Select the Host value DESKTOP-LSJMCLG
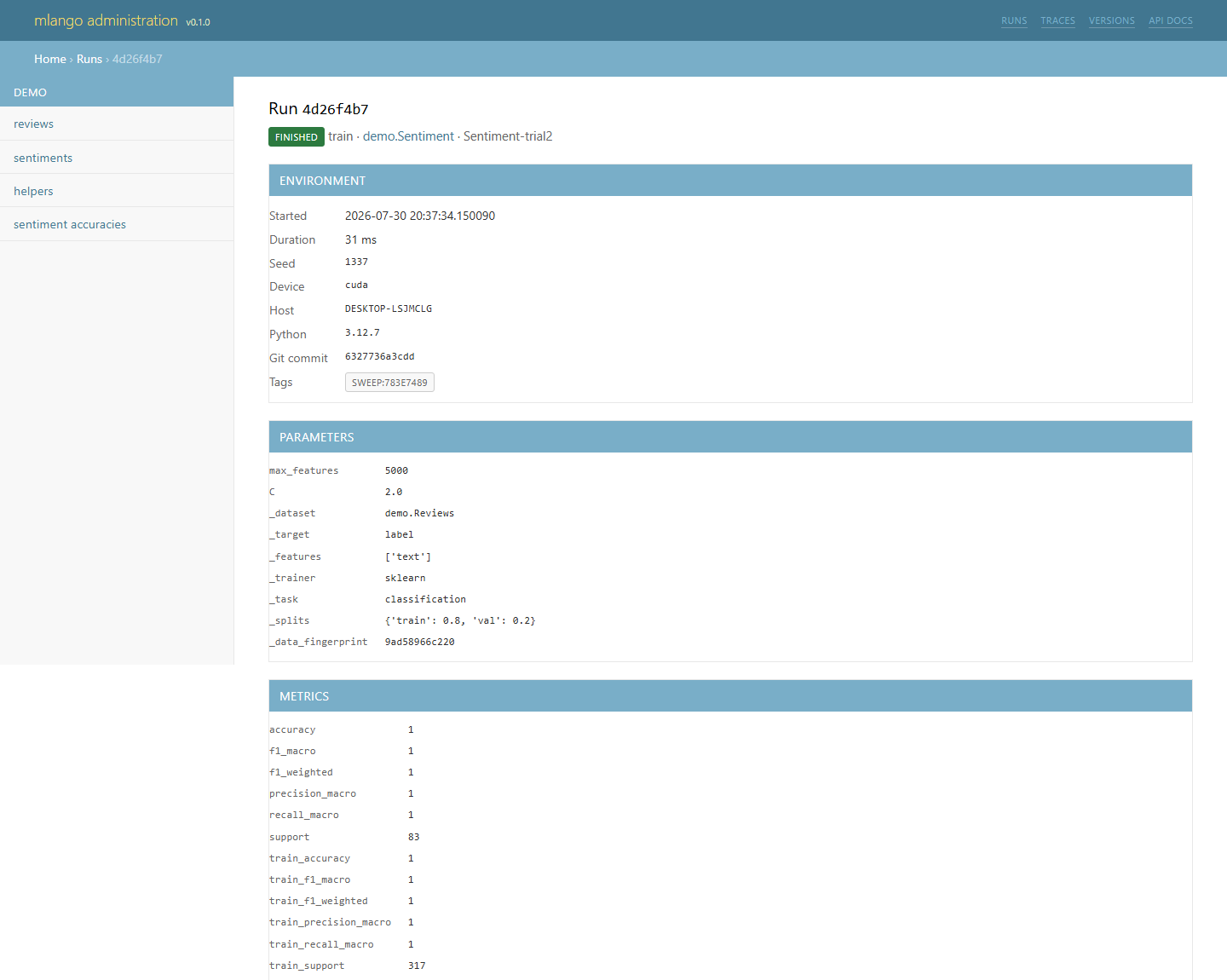1227x980 pixels. [x=389, y=308]
